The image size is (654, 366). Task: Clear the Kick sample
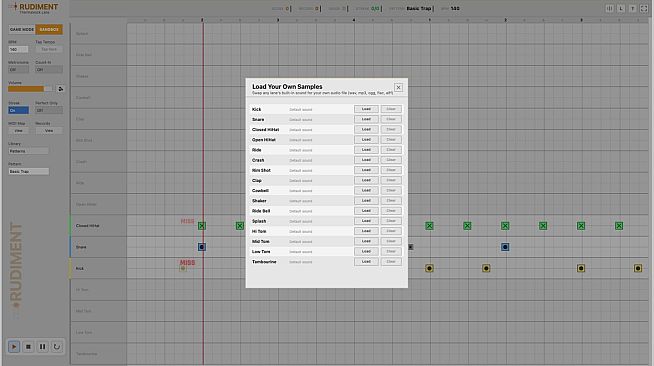pyautogui.click(x=391, y=109)
